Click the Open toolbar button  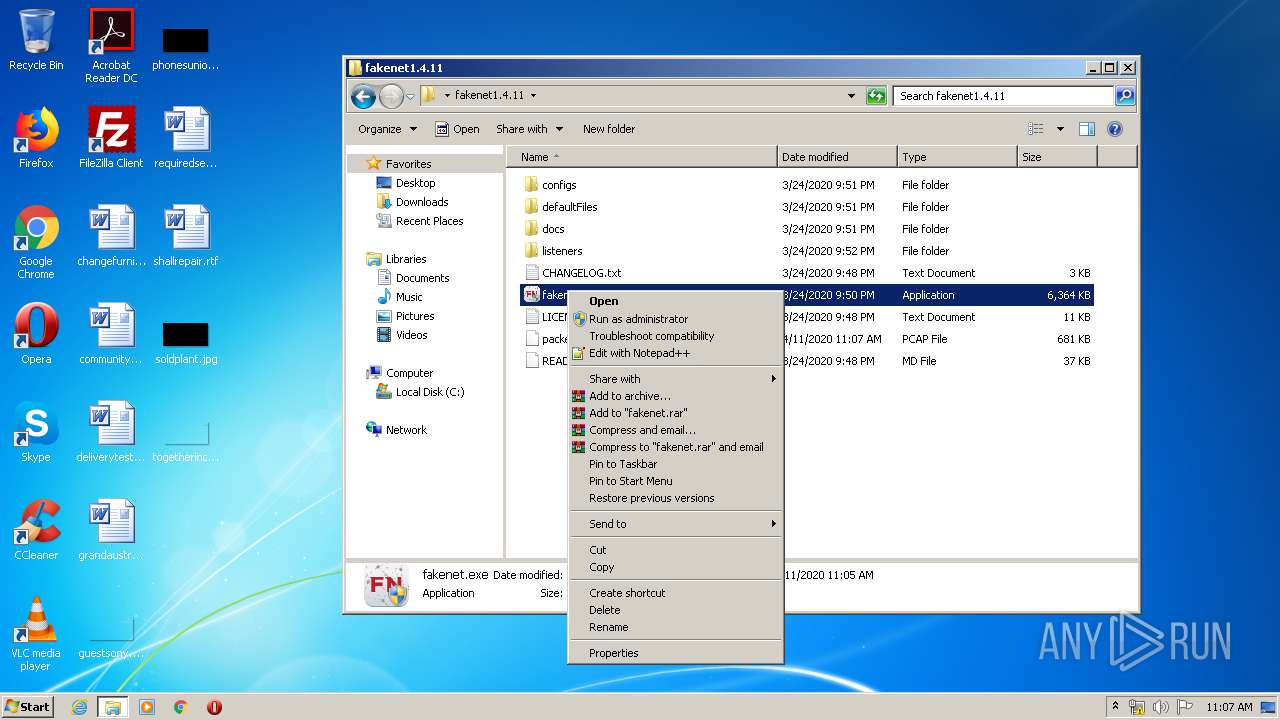tap(457, 129)
